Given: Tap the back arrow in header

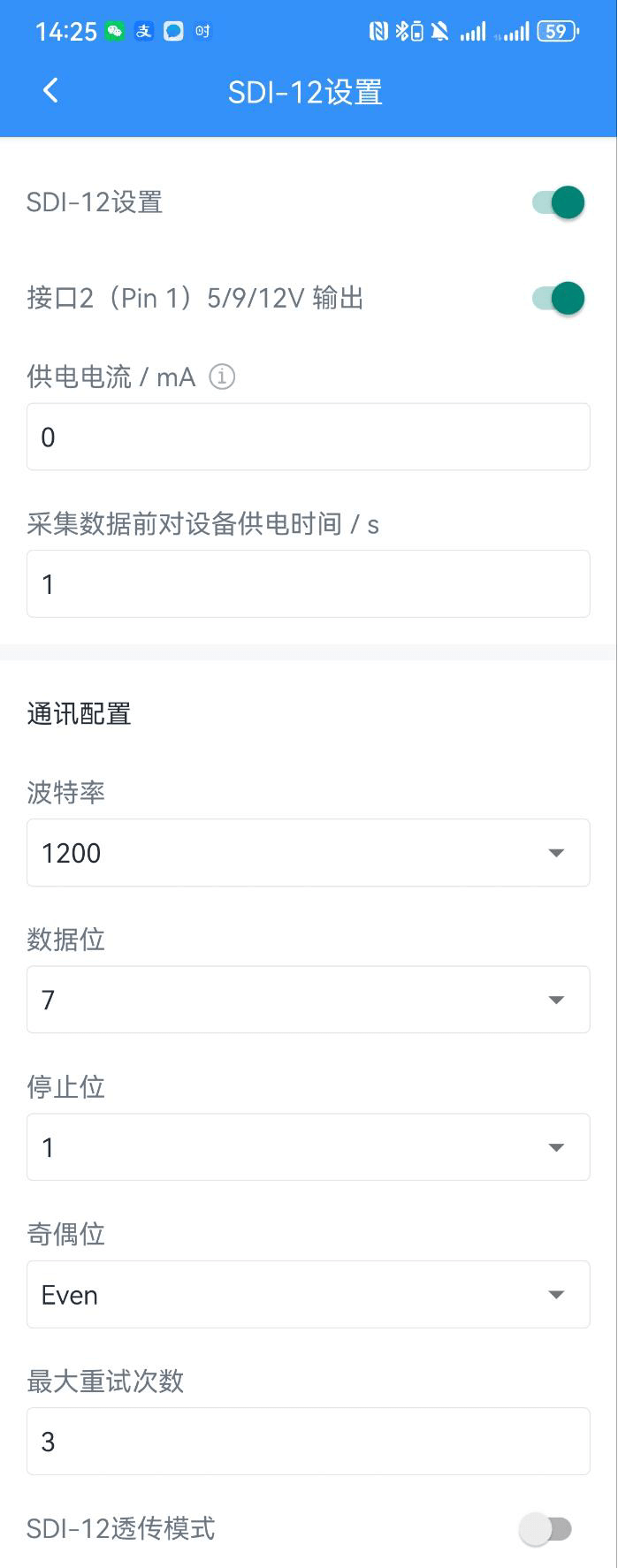Looking at the screenshot, I should coord(50,90).
